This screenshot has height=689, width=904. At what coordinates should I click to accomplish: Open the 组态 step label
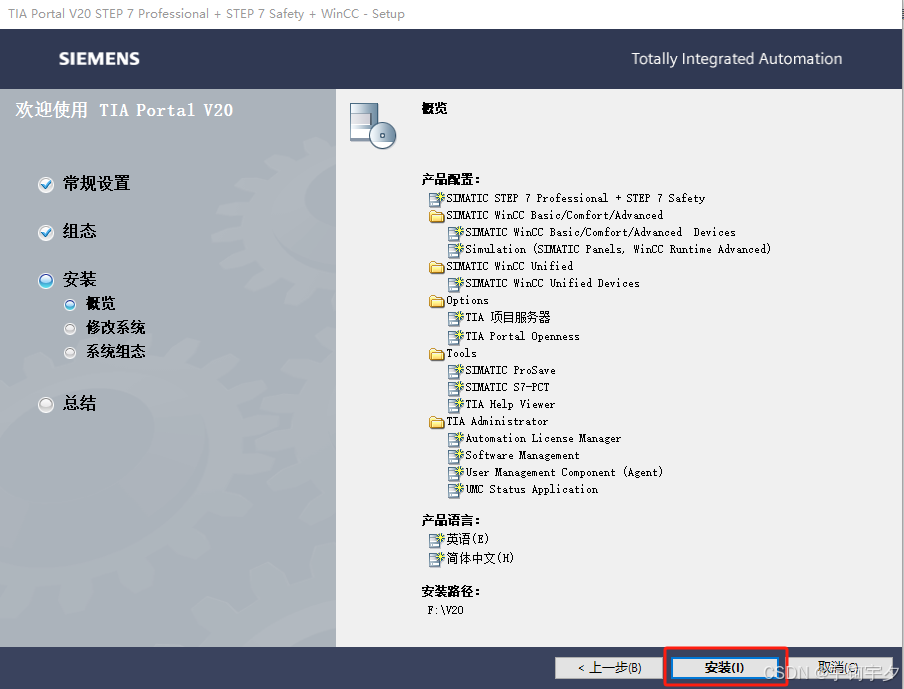(x=80, y=231)
